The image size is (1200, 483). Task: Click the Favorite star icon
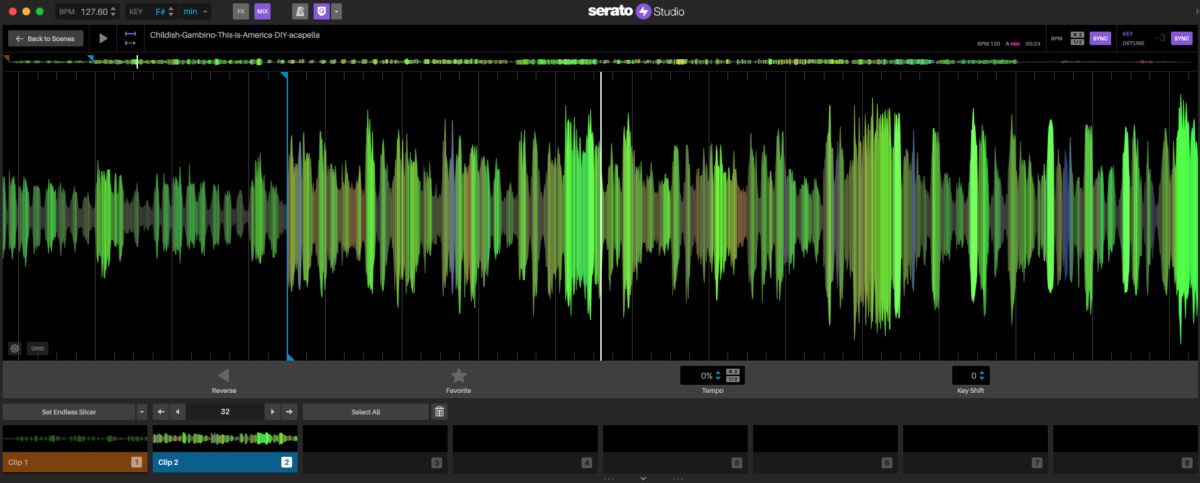point(458,375)
